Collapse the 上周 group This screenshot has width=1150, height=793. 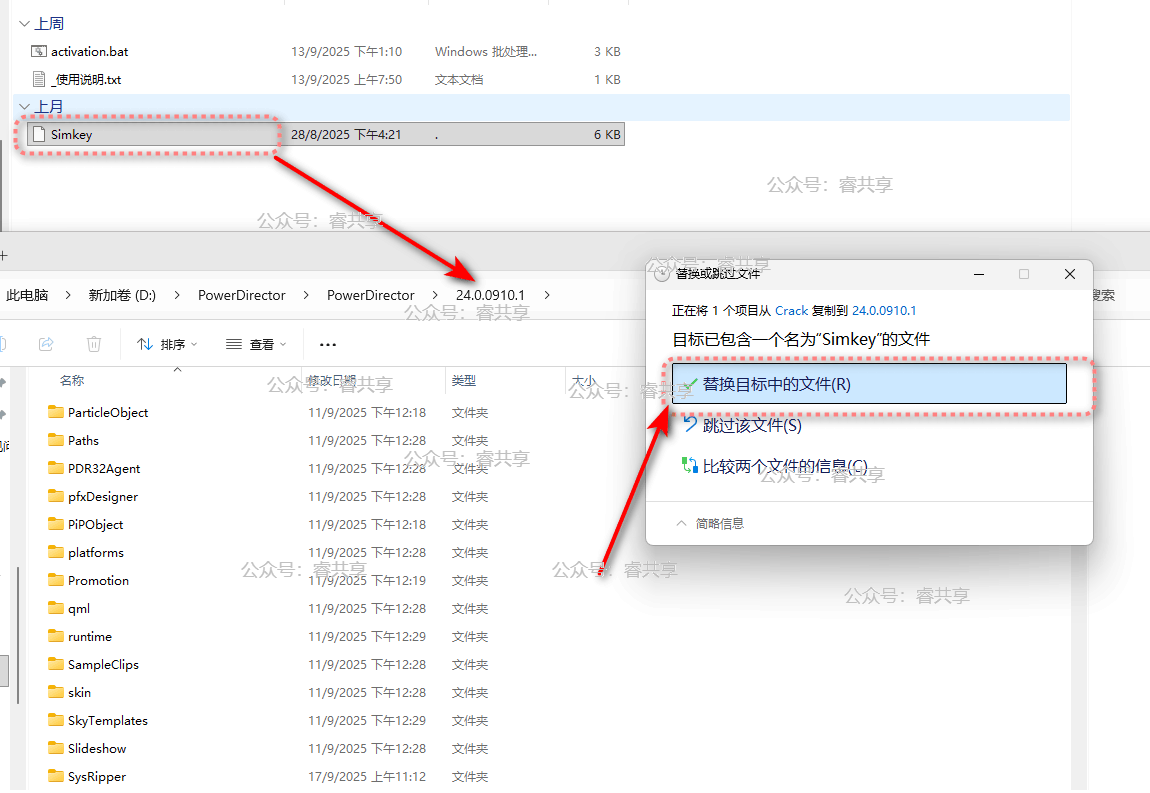[x=24, y=23]
